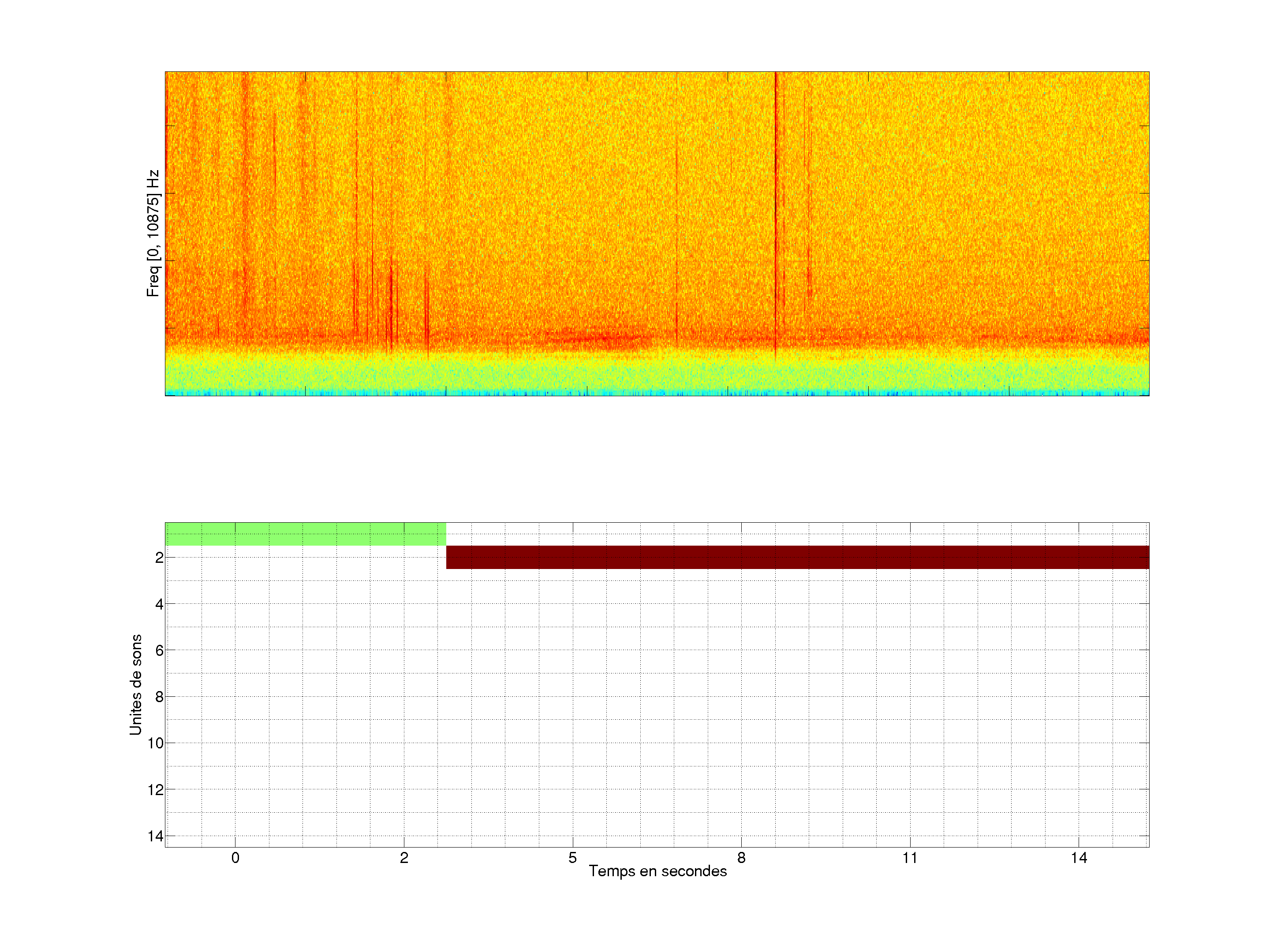Click the time axis tick label 5
The image size is (1270, 952).
(x=572, y=858)
